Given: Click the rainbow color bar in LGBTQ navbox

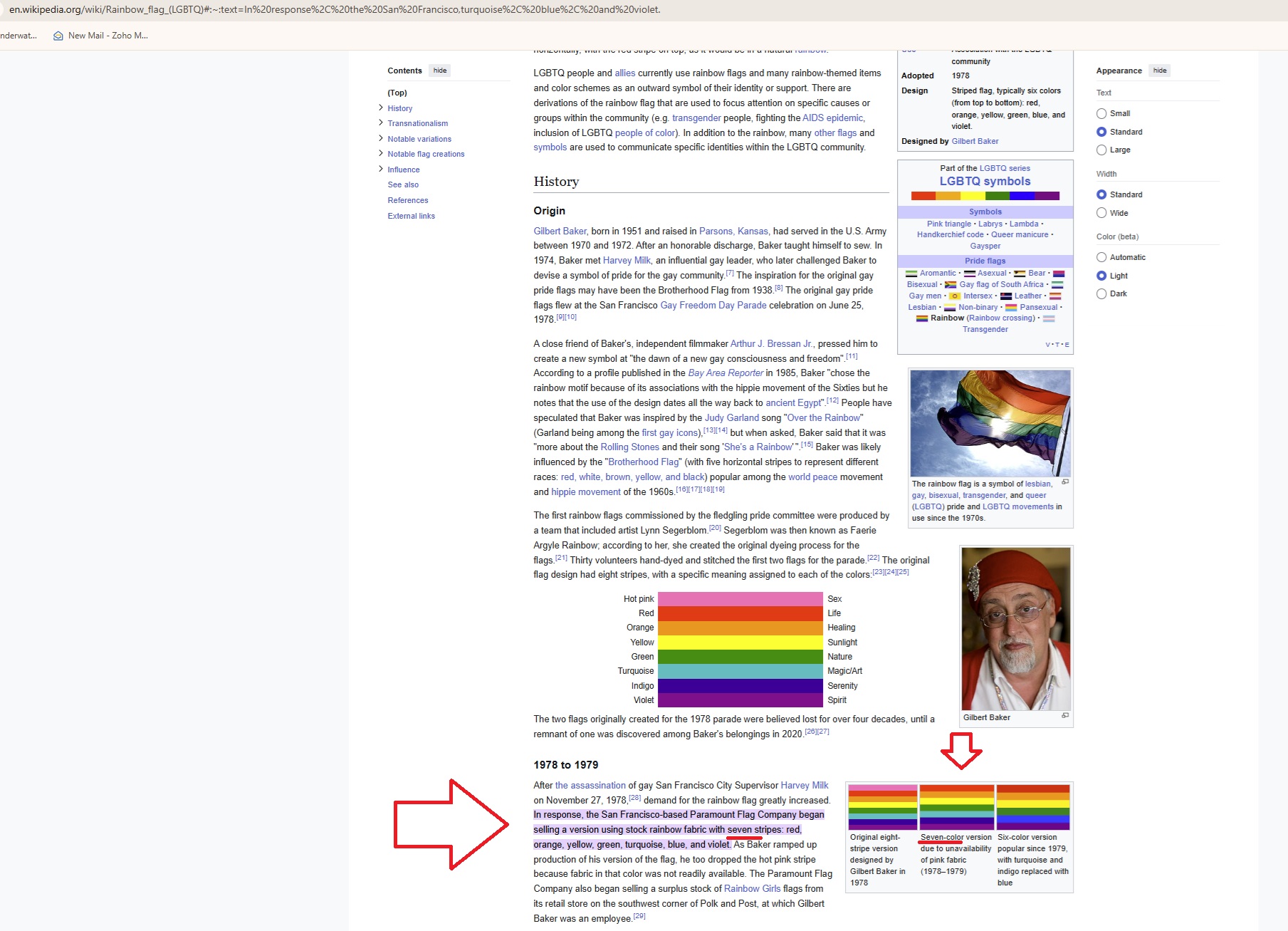Looking at the screenshot, I should (x=985, y=196).
